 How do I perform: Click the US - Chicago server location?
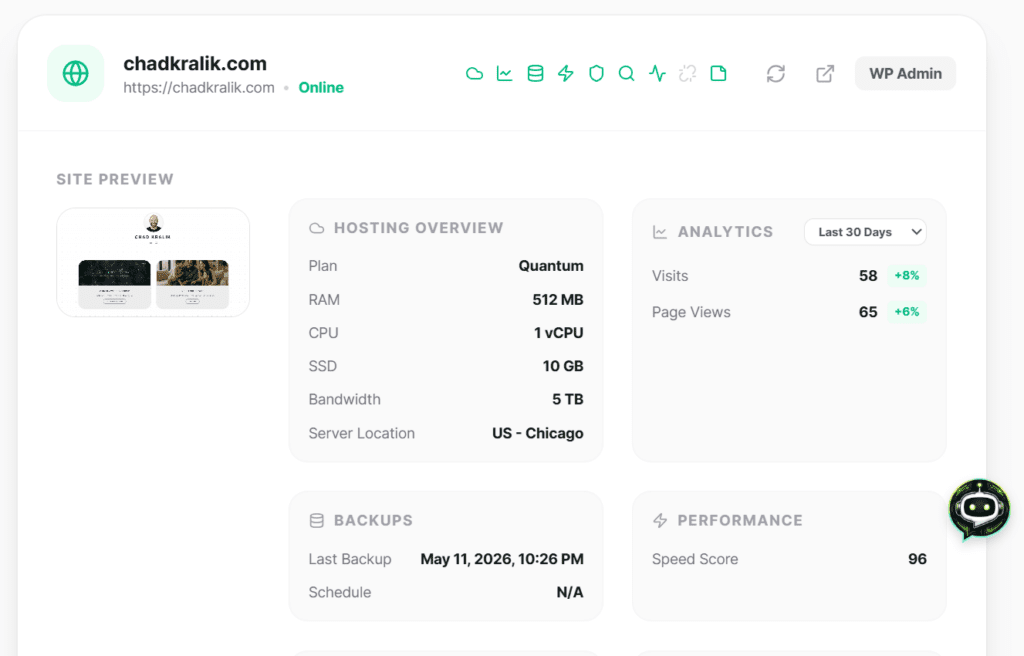537,433
